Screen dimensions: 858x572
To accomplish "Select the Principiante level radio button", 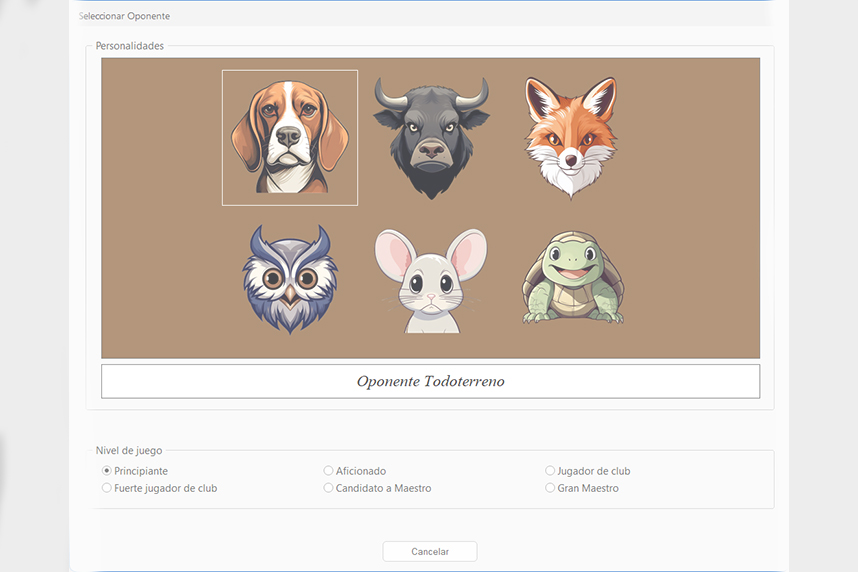I will [x=107, y=471].
